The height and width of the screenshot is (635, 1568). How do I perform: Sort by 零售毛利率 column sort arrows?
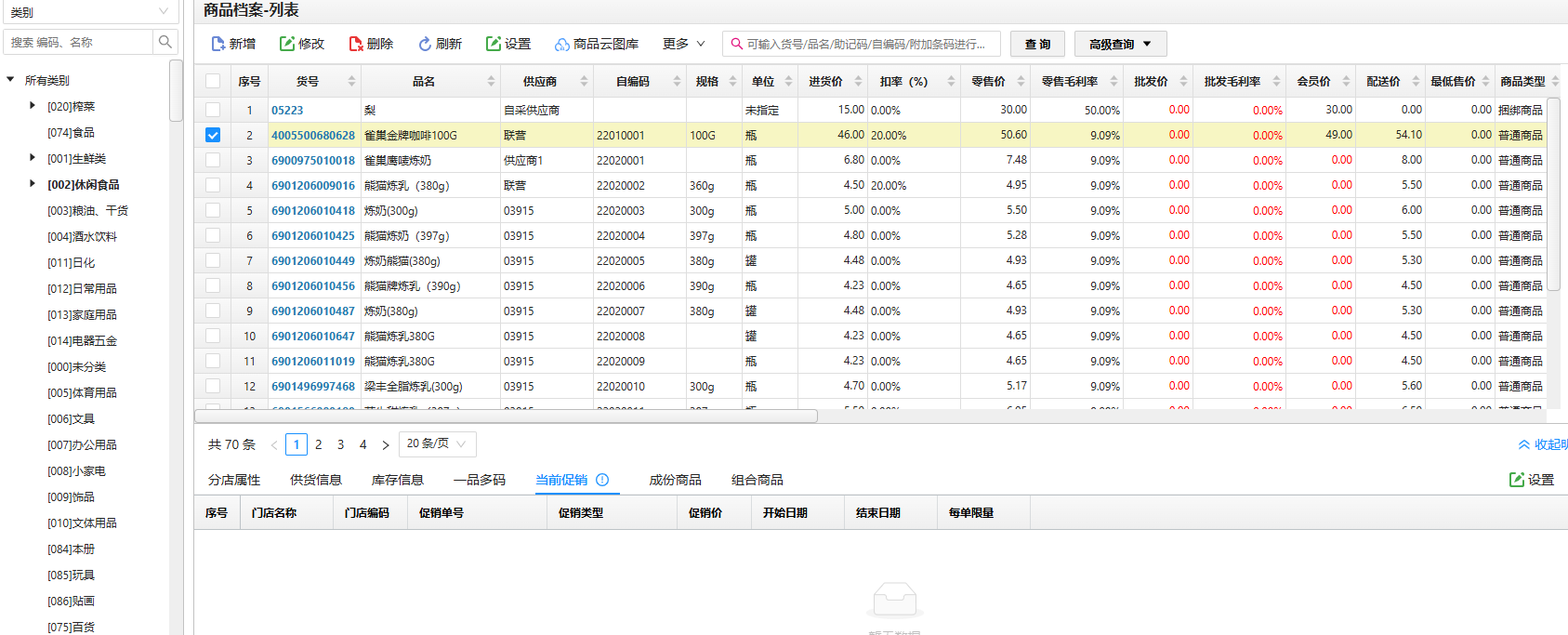pyautogui.click(x=1113, y=81)
